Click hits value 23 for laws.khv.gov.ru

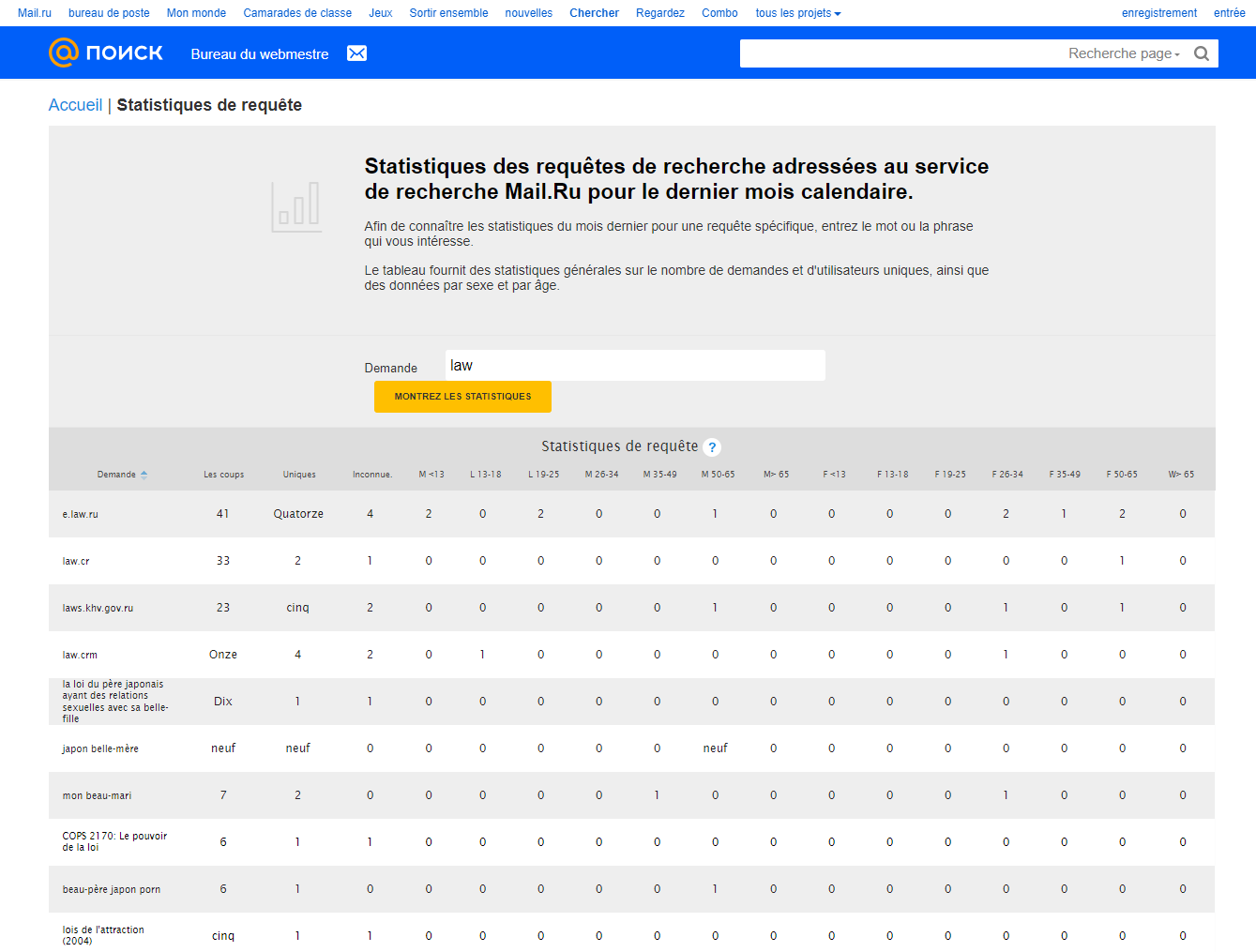(x=223, y=608)
